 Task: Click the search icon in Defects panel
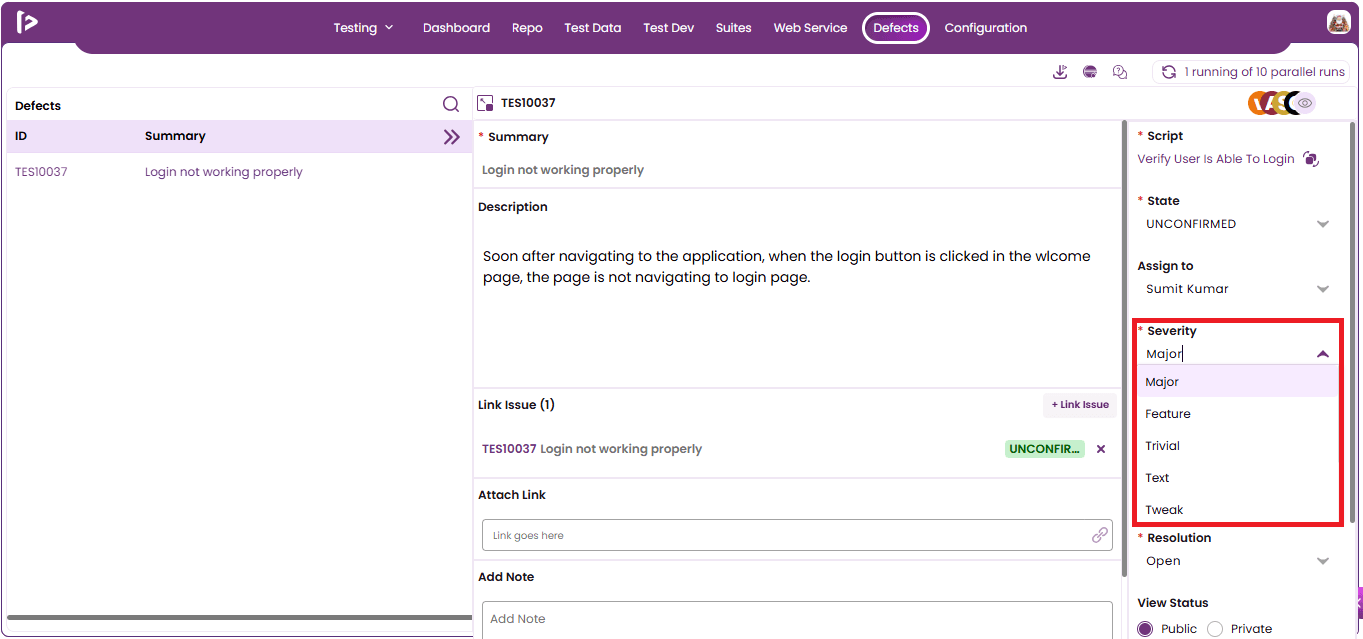point(451,104)
